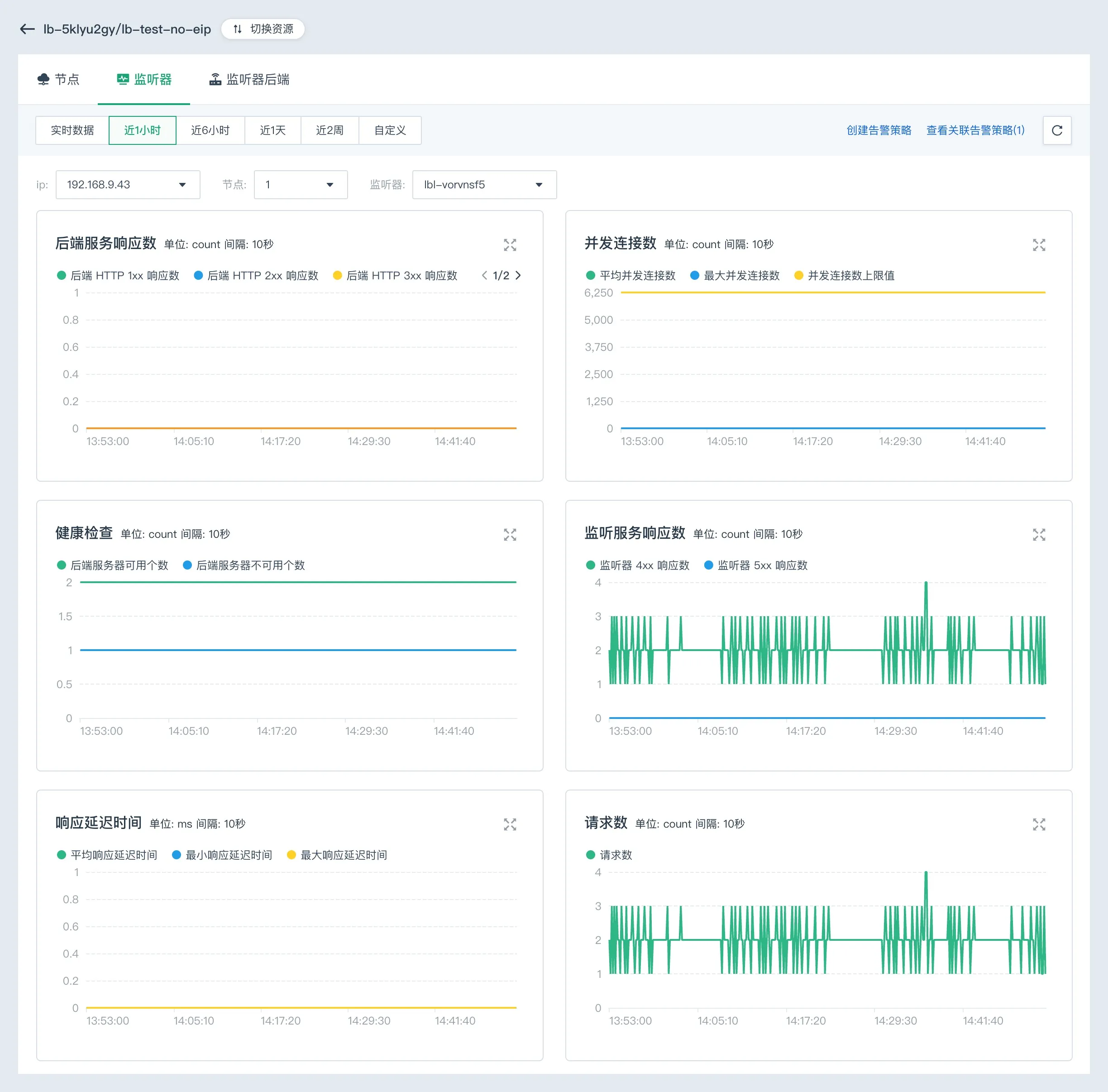Open the 节点 tab
The height and width of the screenshot is (1092, 1108).
[58, 79]
